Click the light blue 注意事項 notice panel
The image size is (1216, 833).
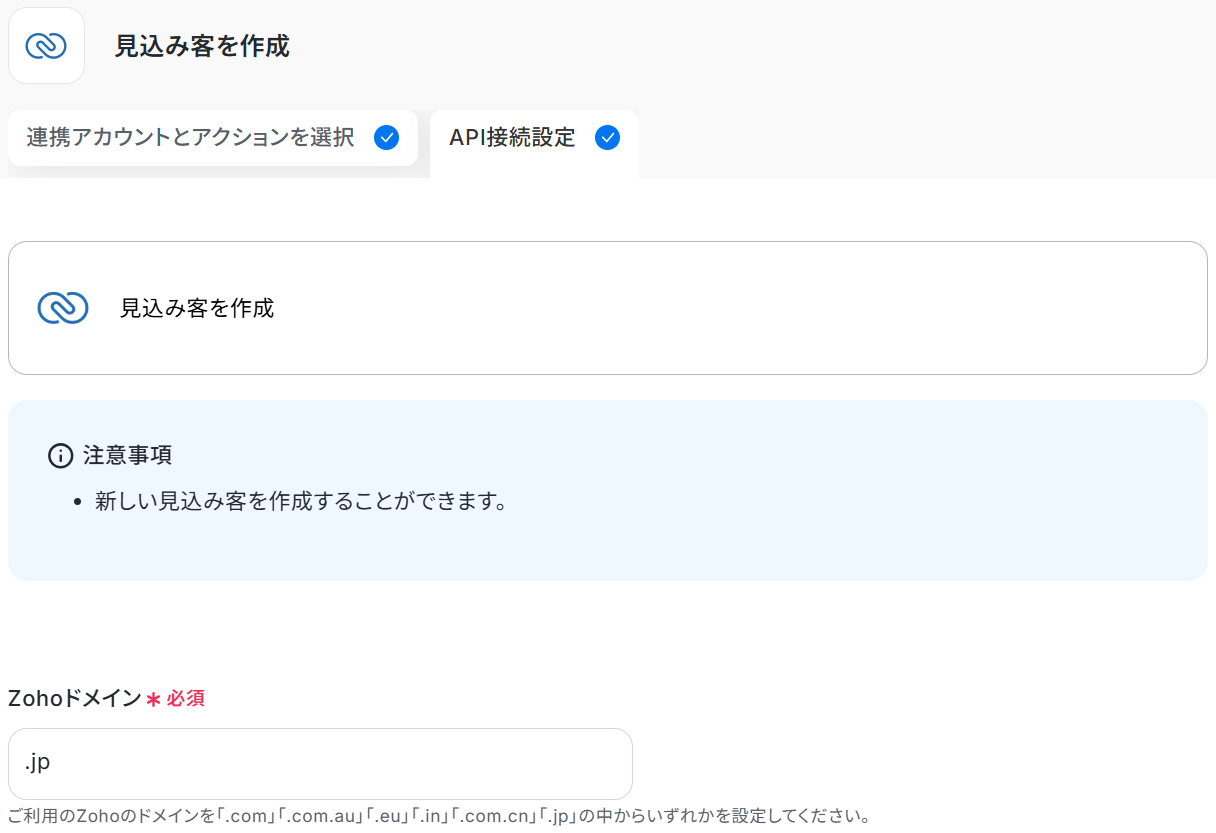[x=608, y=490]
